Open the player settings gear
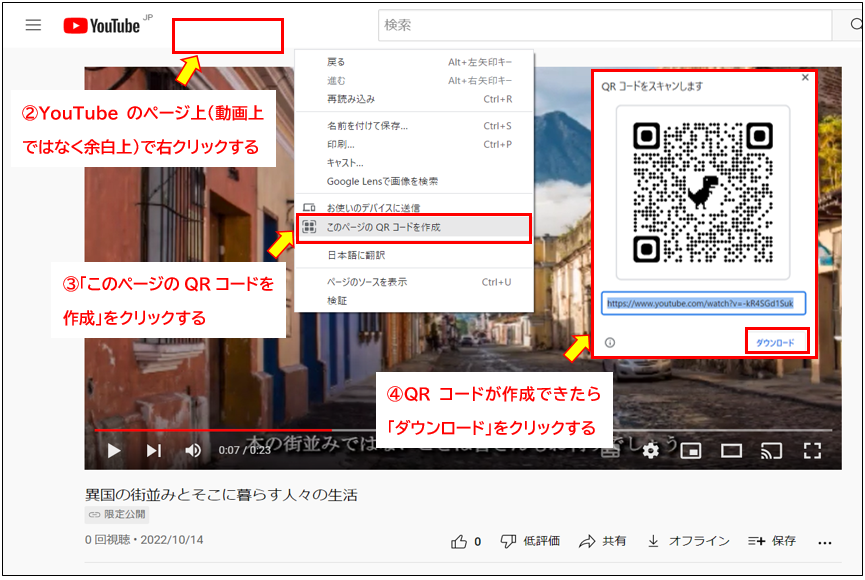The image size is (865, 580). (x=651, y=450)
